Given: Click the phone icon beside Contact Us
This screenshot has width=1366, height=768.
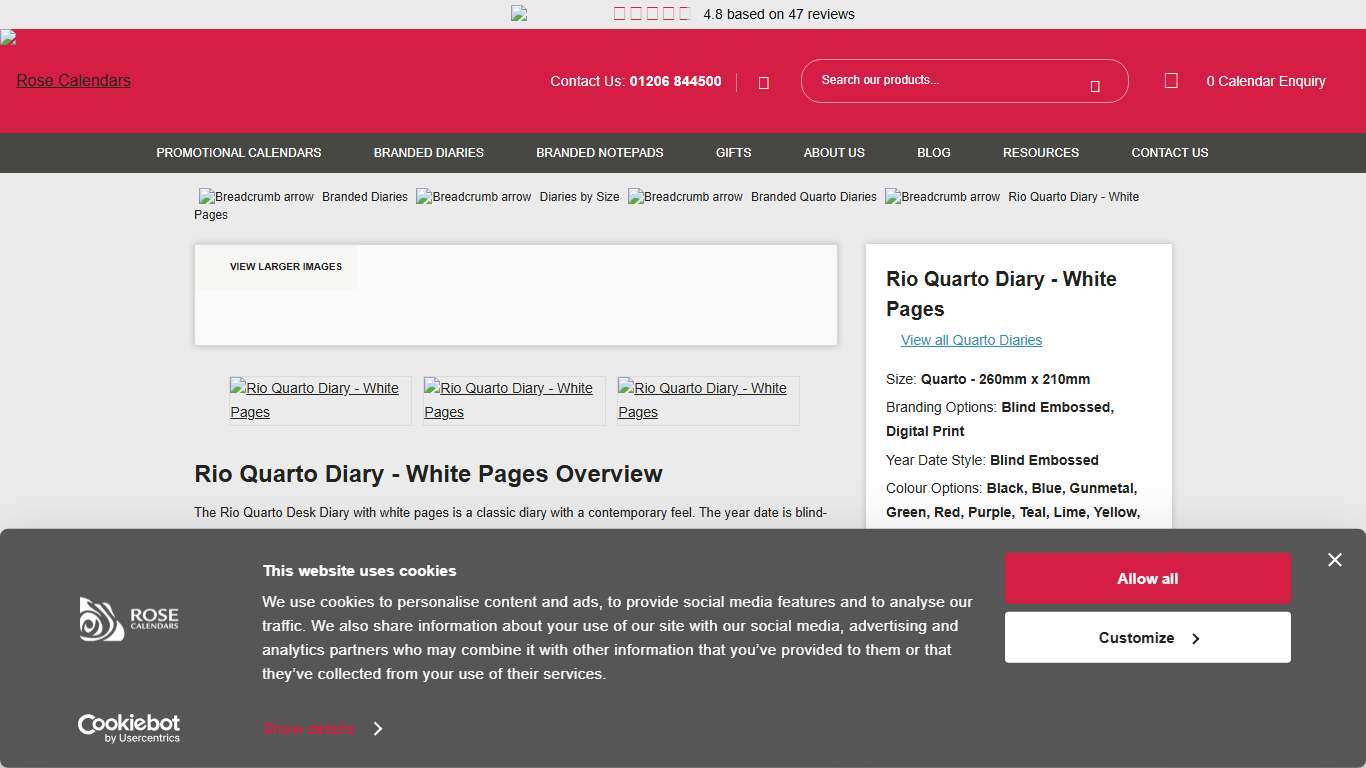Looking at the screenshot, I should click(763, 82).
